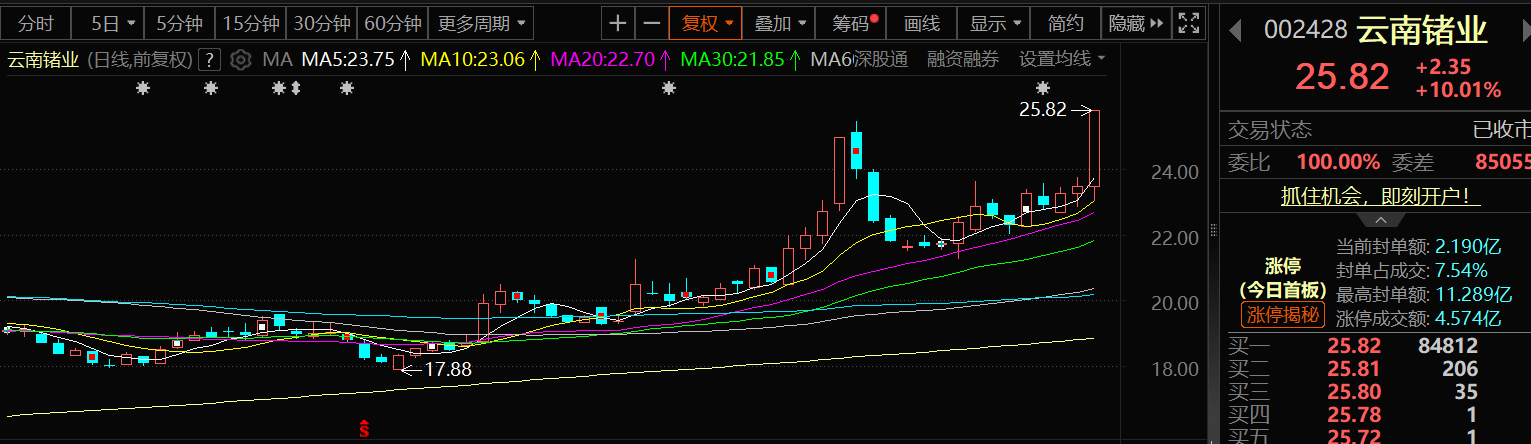1531x444 pixels.
Task: Hide side panel using 隐藏 button
Action: 1136,23
